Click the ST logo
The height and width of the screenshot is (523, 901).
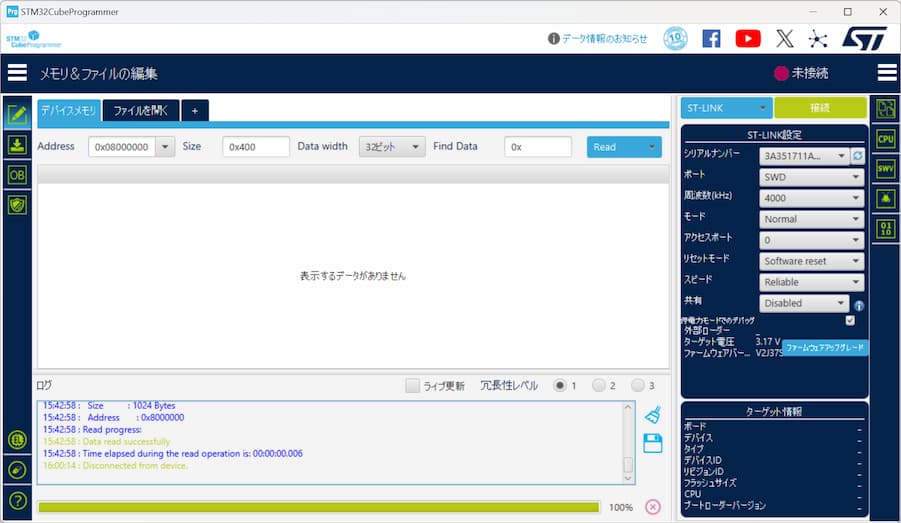864,39
